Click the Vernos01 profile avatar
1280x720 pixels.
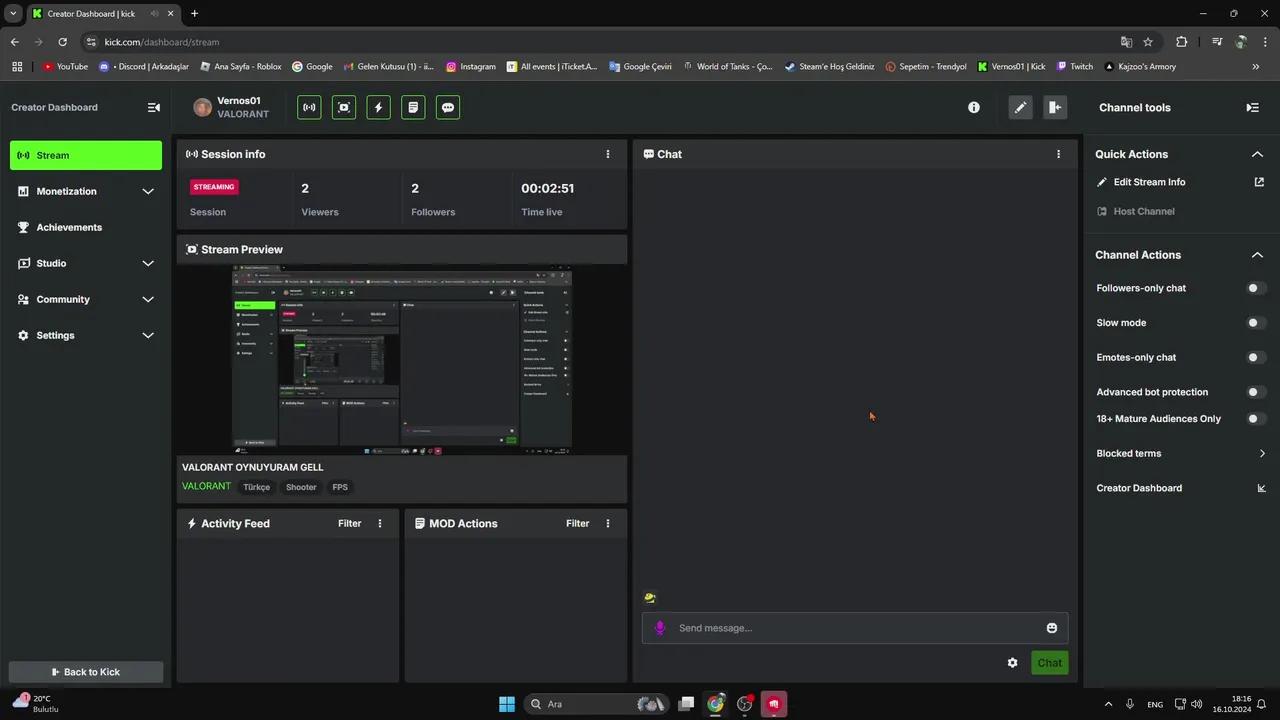click(x=203, y=107)
